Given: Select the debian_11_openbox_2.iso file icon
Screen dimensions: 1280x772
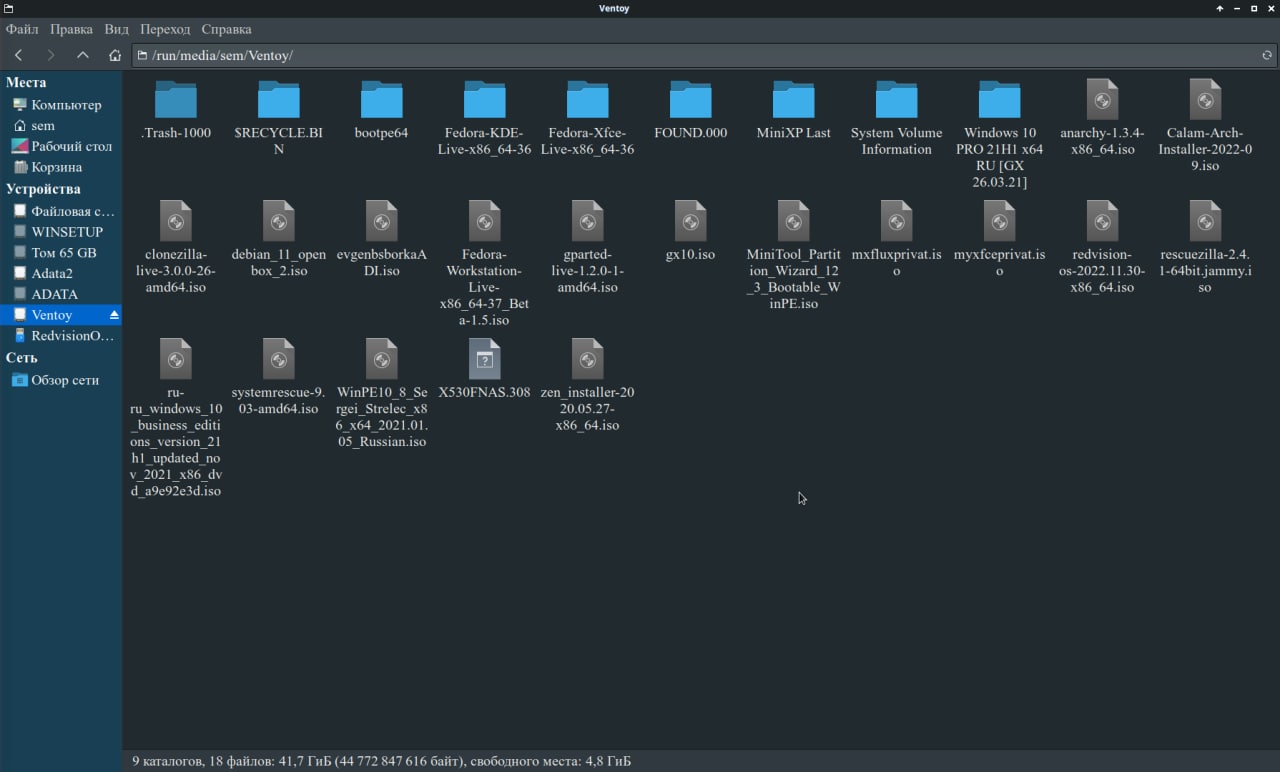Looking at the screenshot, I should tap(279, 221).
